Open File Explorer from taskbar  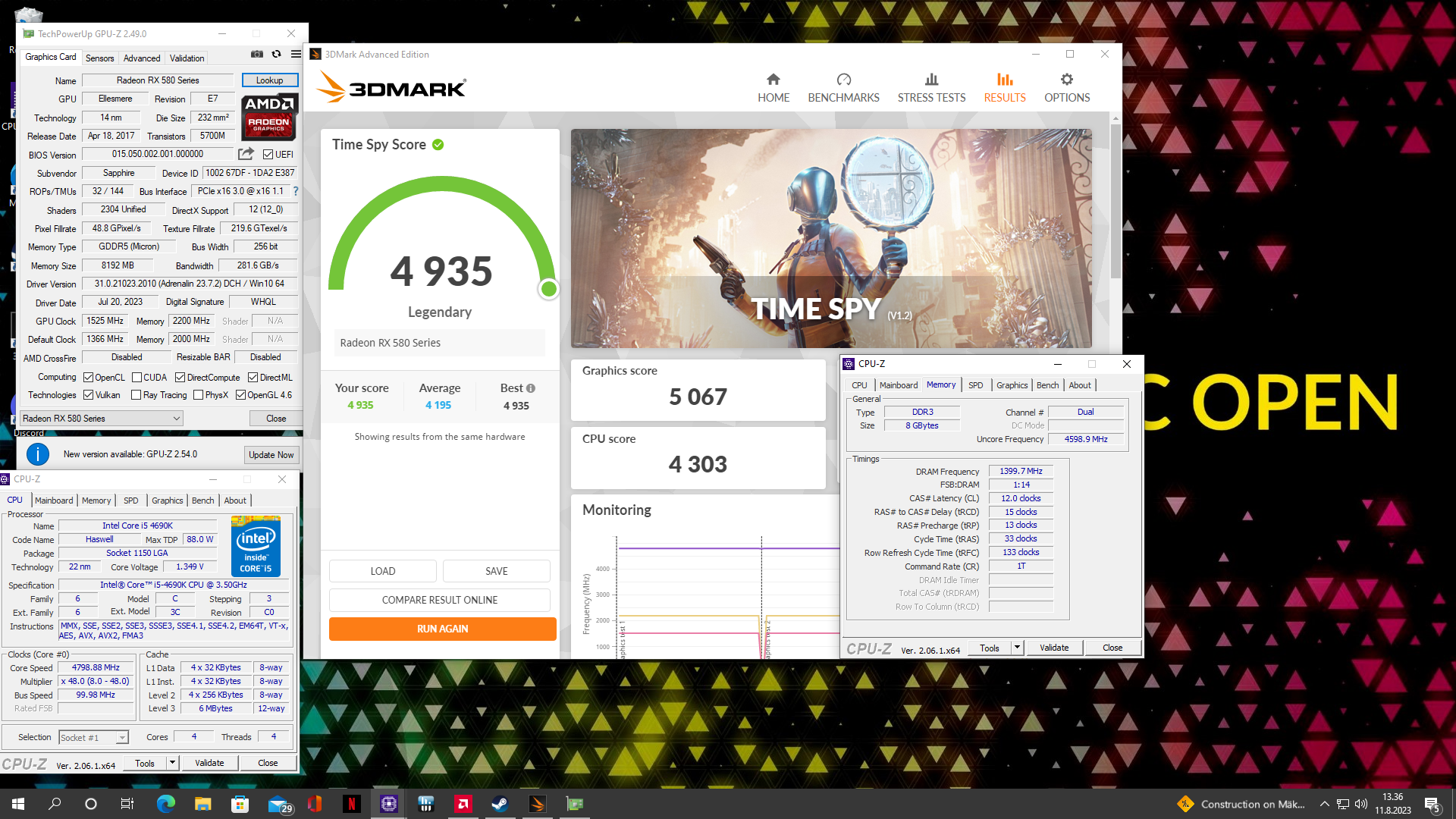coord(202,804)
